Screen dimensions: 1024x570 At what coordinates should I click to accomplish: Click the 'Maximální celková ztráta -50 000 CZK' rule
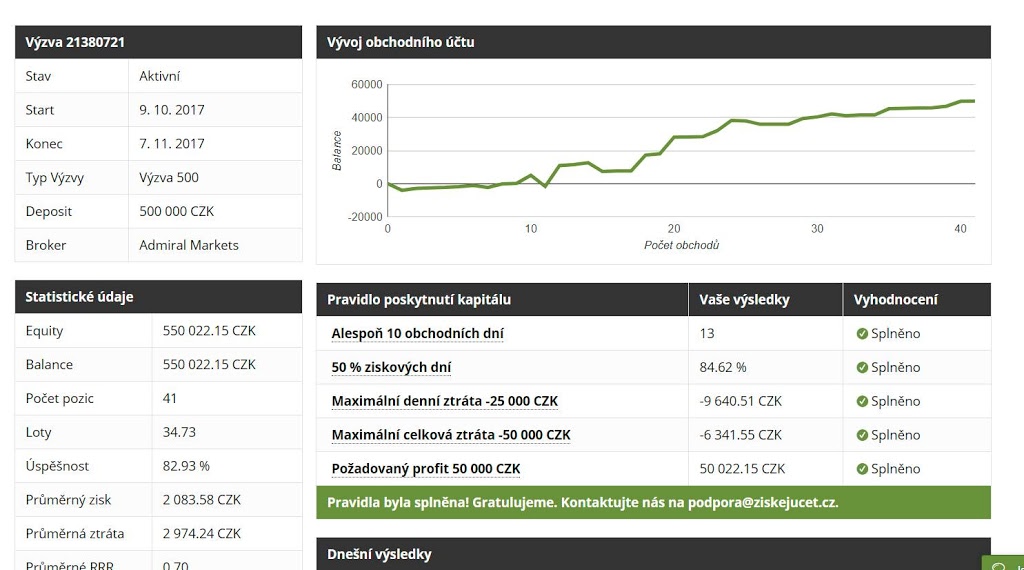pyautogui.click(x=451, y=435)
